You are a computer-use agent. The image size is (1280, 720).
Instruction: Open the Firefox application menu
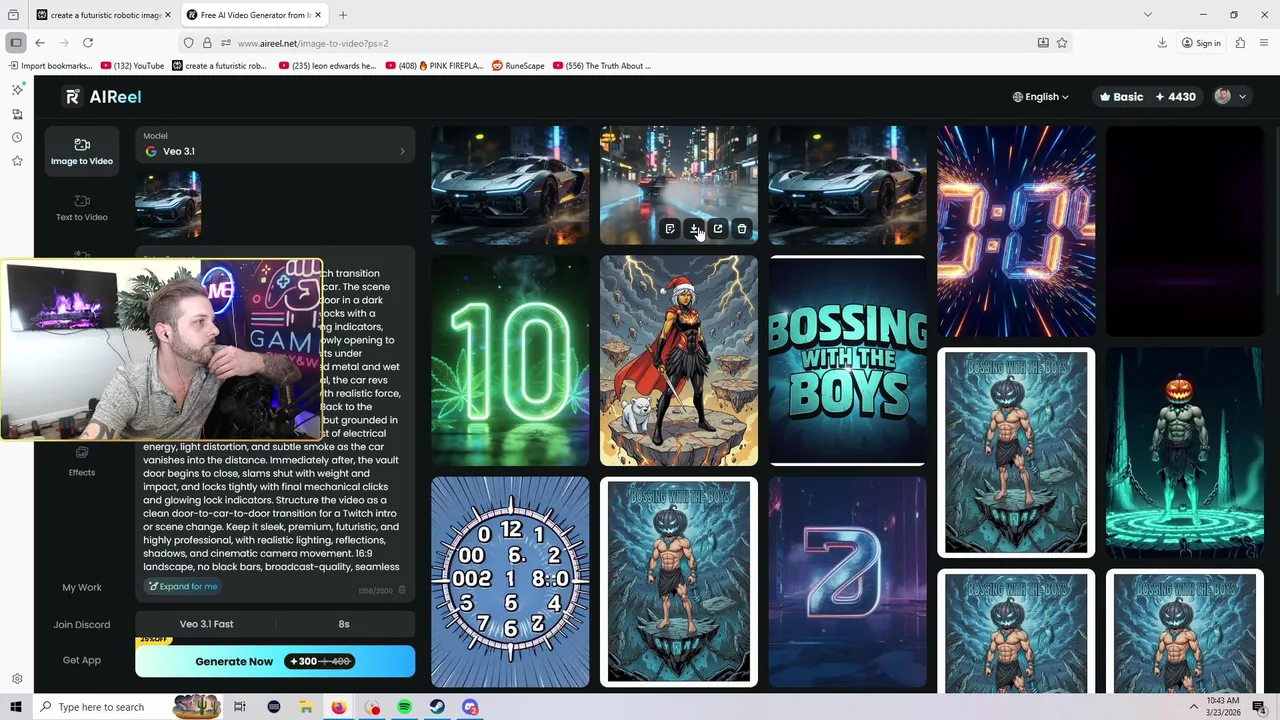click(1265, 43)
